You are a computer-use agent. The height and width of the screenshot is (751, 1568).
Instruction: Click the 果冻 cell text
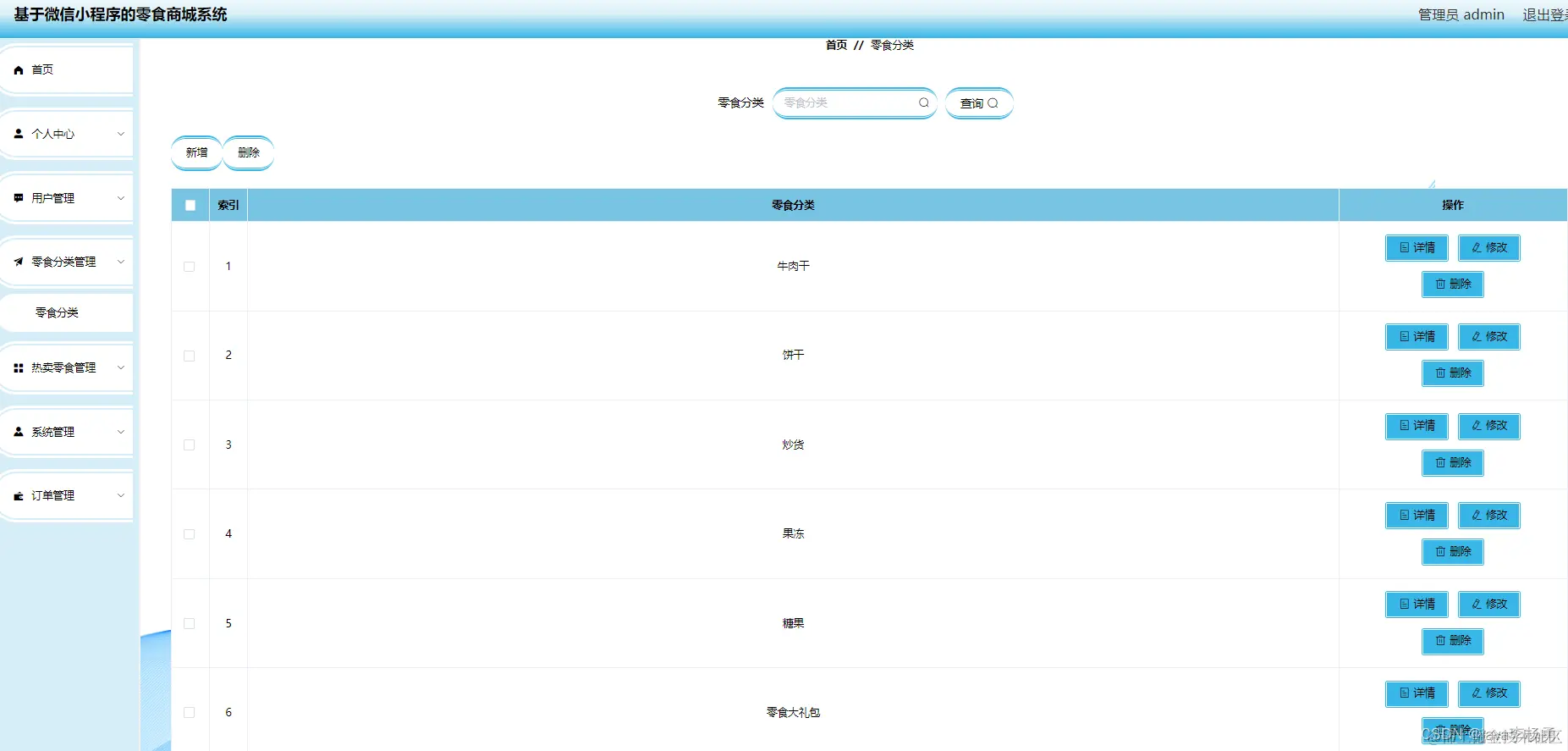[x=793, y=534]
